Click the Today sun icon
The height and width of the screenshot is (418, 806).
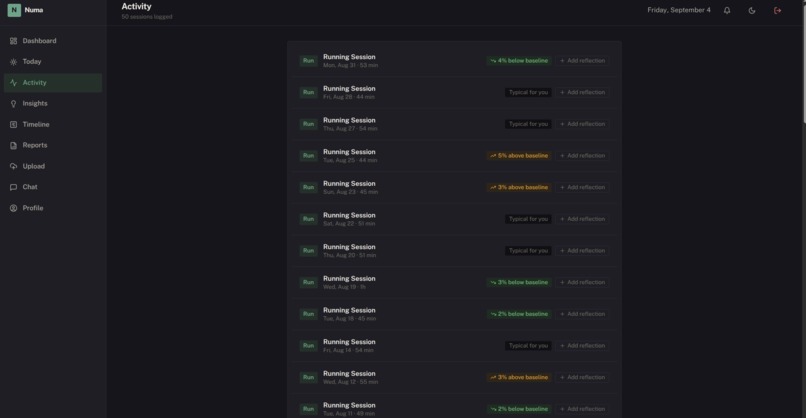(x=13, y=62)
